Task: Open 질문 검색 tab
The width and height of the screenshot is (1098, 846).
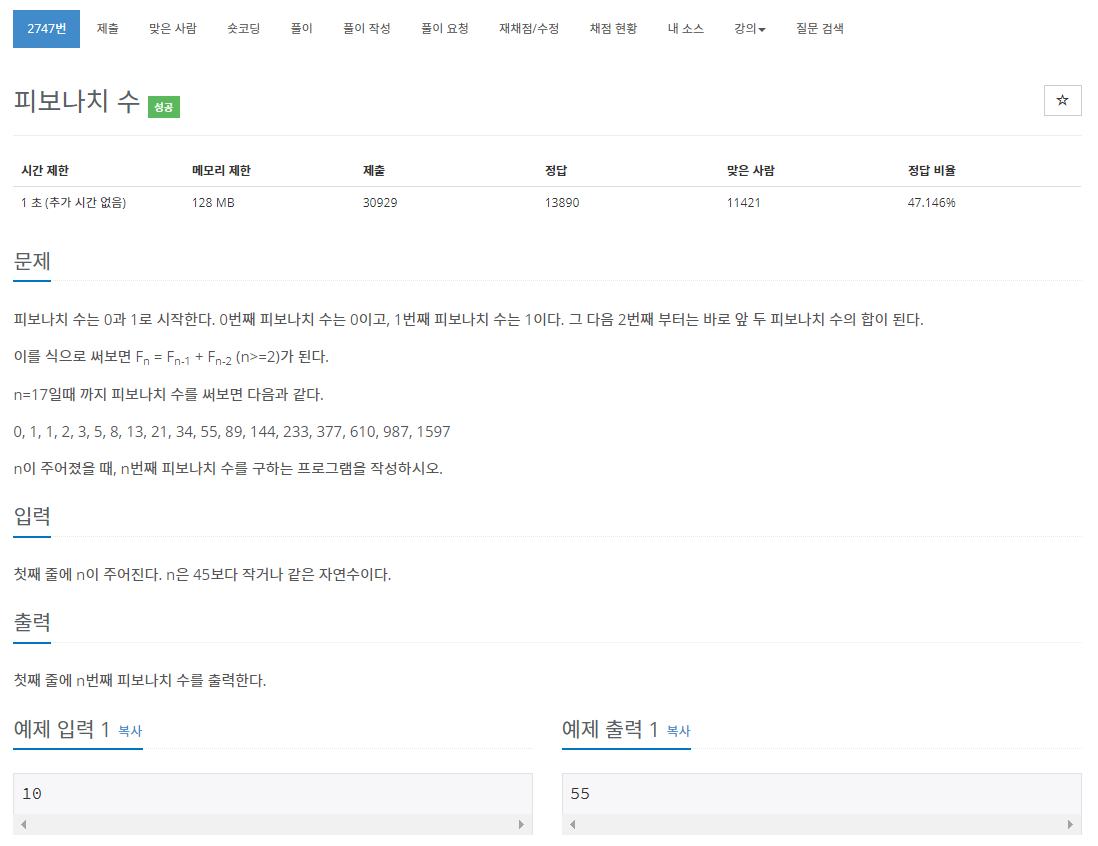Action: pos(819,29)
